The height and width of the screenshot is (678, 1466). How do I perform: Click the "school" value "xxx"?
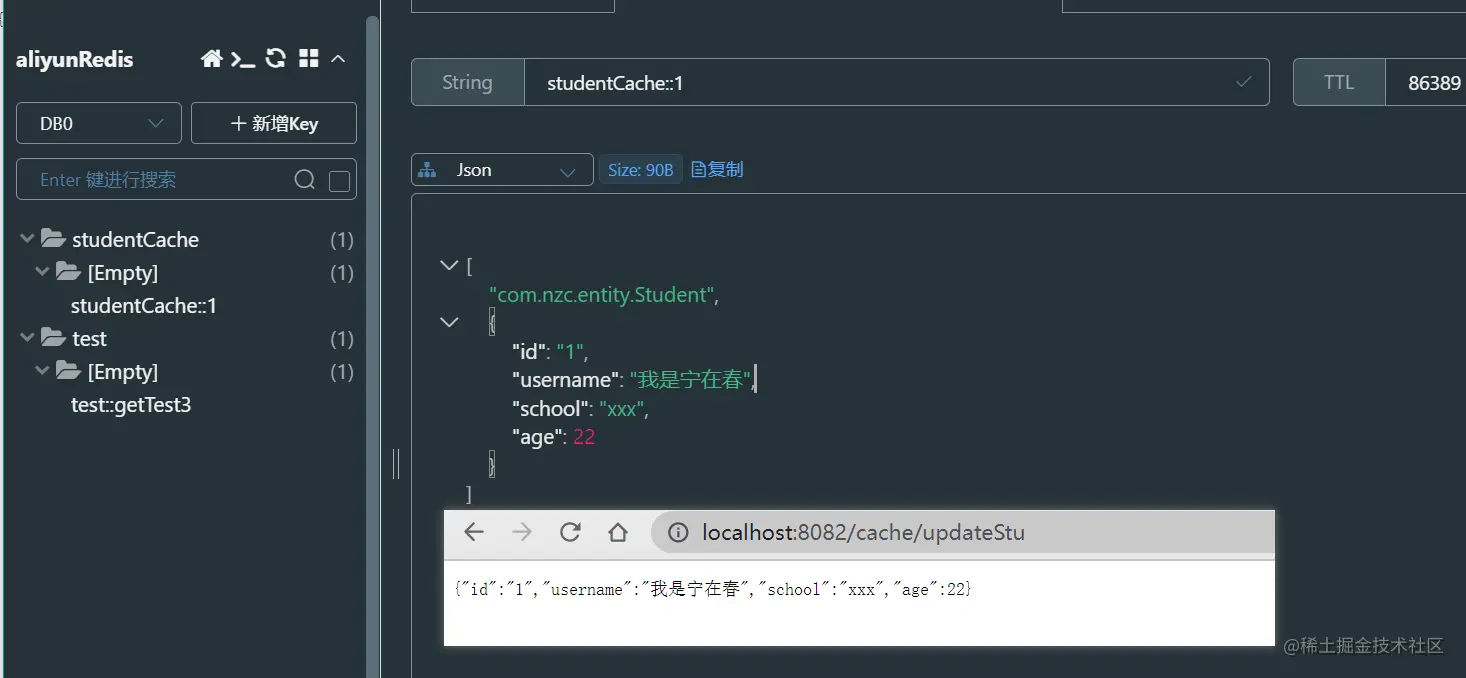[x=621, y=409]
